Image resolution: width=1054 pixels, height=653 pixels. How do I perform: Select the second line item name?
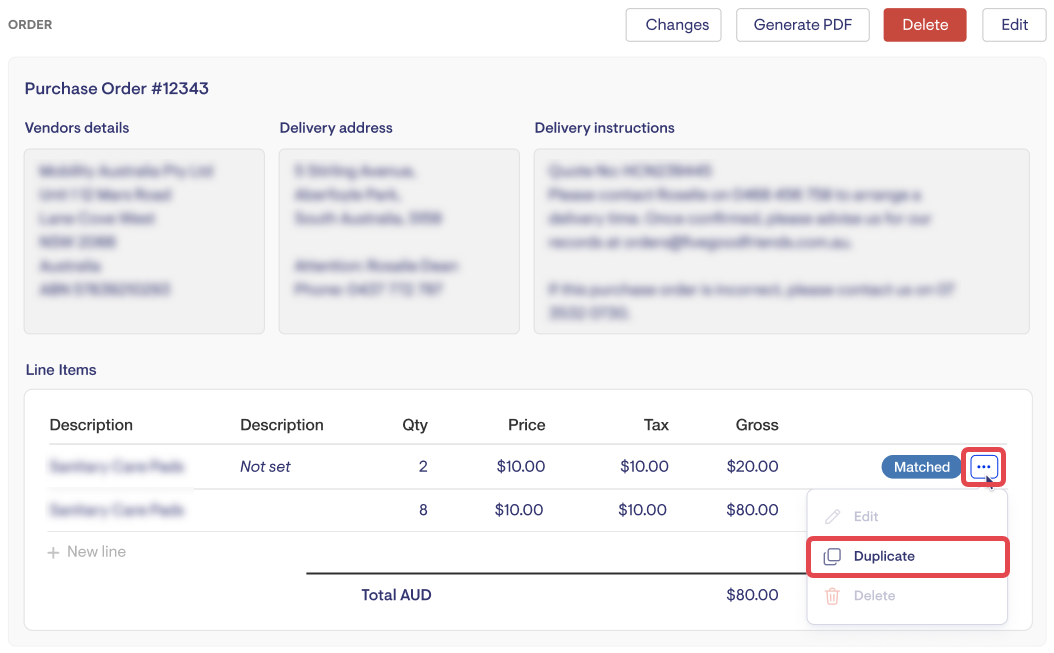(116, 510)
